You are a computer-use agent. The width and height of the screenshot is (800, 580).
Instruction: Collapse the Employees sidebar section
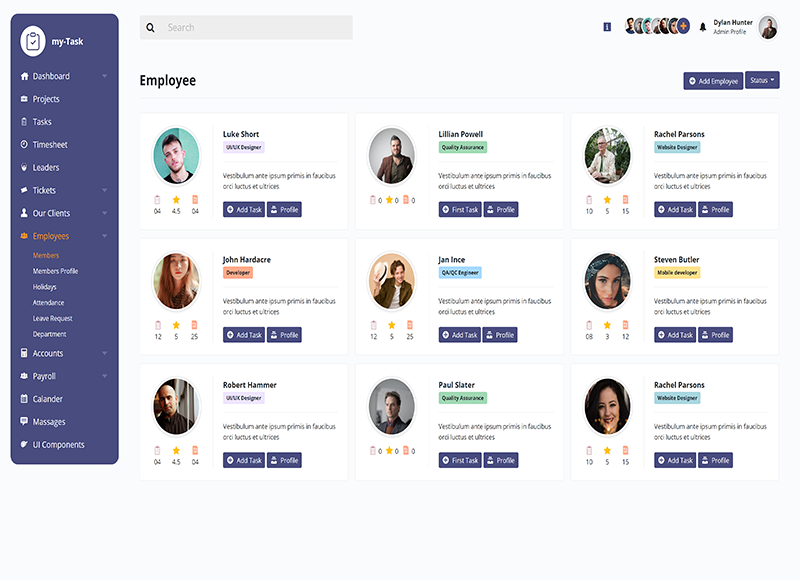coord(104,236)
